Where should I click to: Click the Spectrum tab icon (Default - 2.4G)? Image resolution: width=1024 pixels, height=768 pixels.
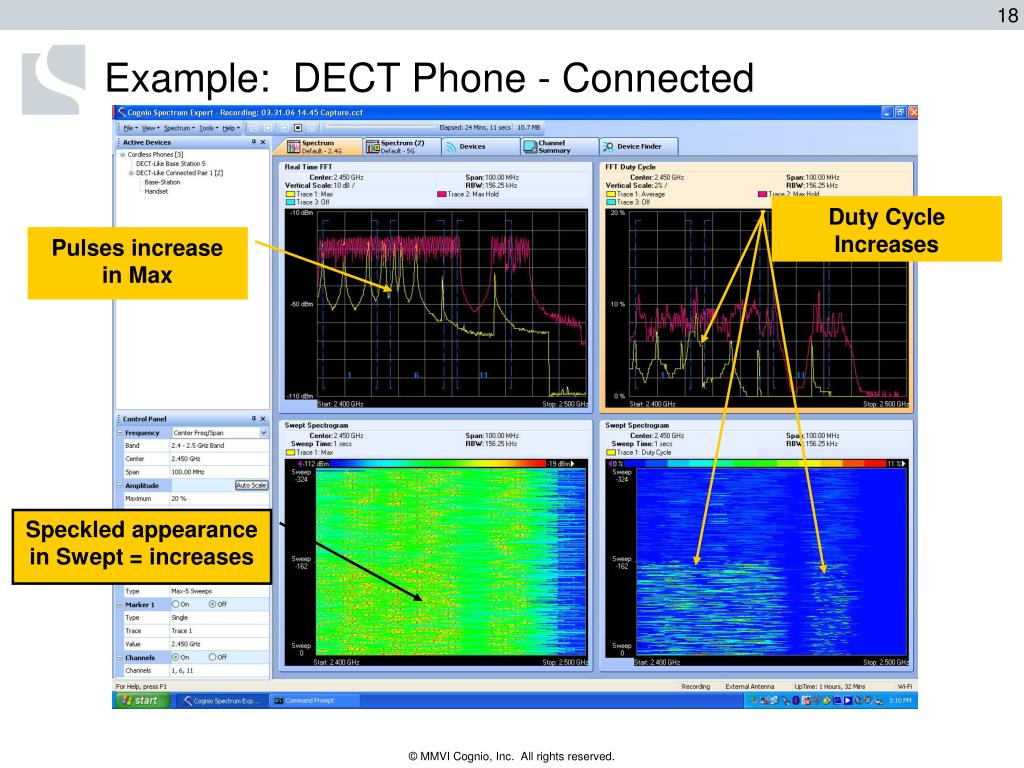[293, 146]
